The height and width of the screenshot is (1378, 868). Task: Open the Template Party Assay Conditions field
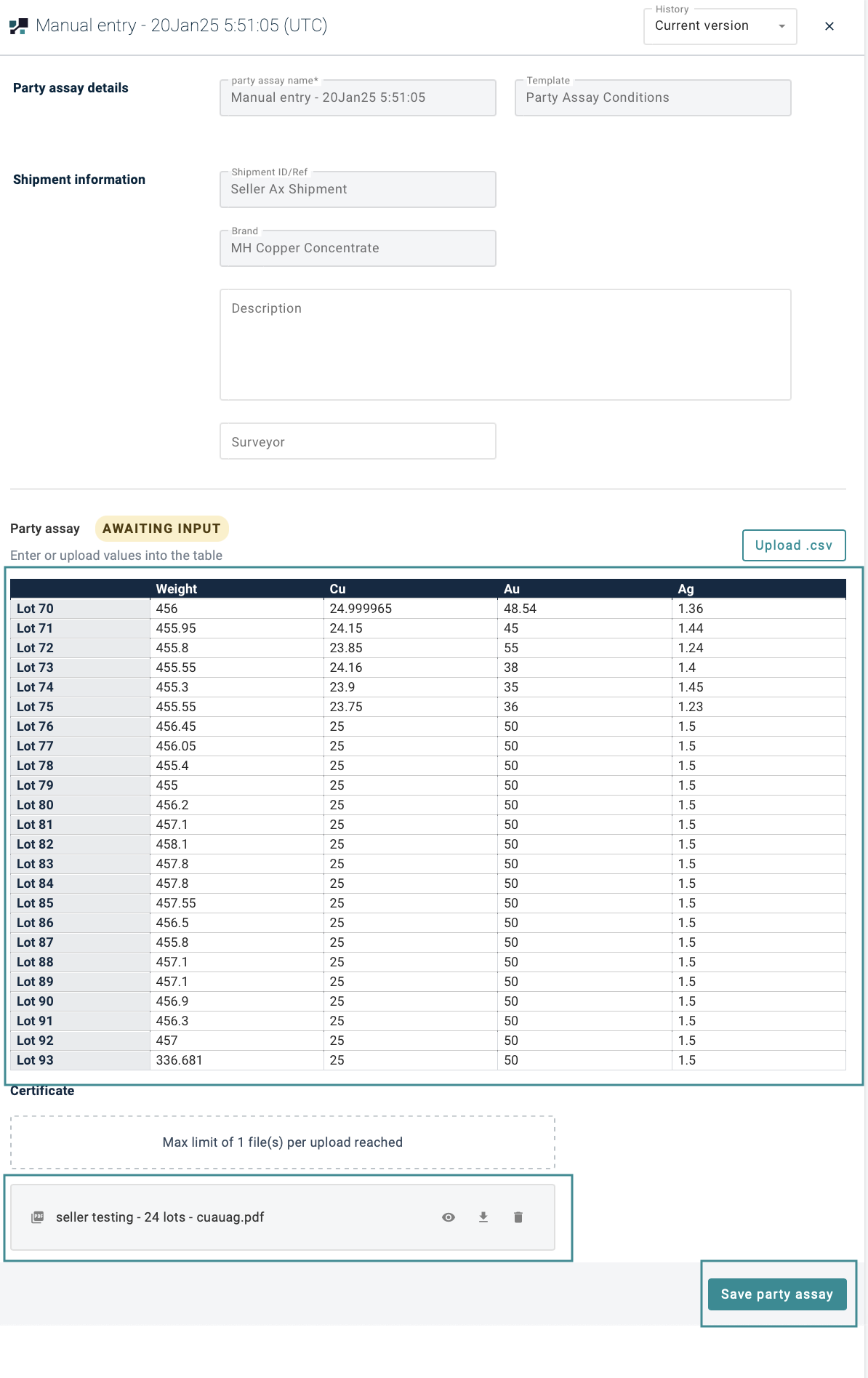click(652, 98)
